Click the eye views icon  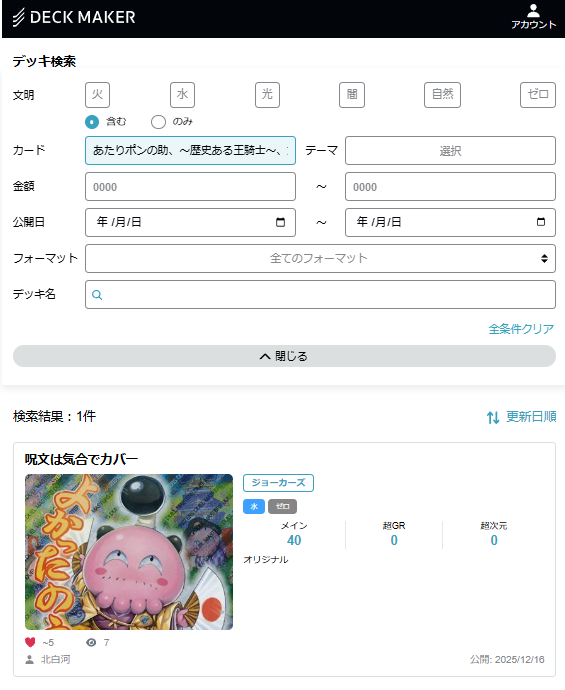[x=91, y=642]
